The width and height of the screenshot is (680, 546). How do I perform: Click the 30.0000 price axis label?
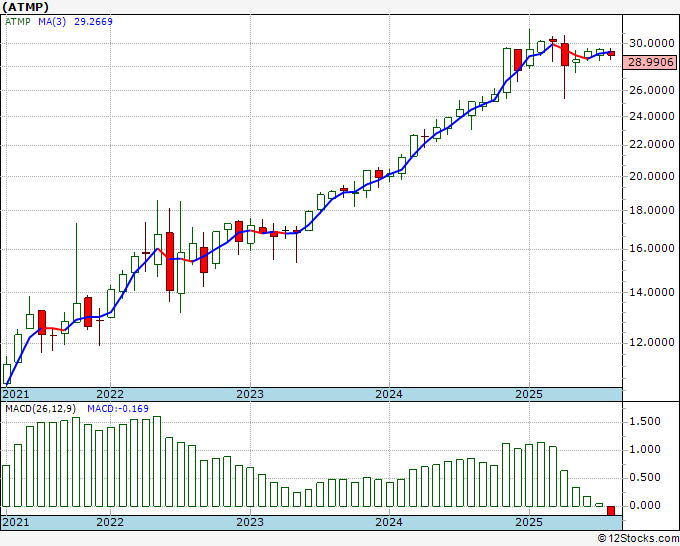652,43
